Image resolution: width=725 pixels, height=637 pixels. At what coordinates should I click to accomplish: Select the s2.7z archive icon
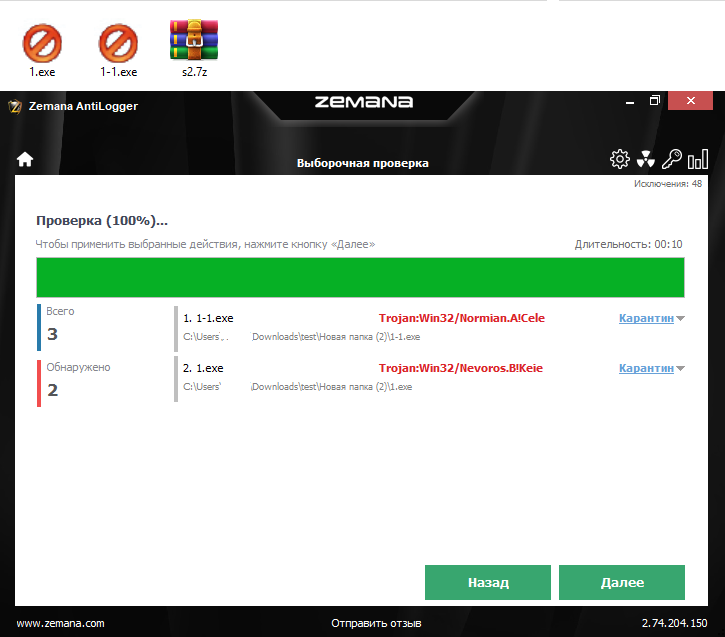coord(194,40)
